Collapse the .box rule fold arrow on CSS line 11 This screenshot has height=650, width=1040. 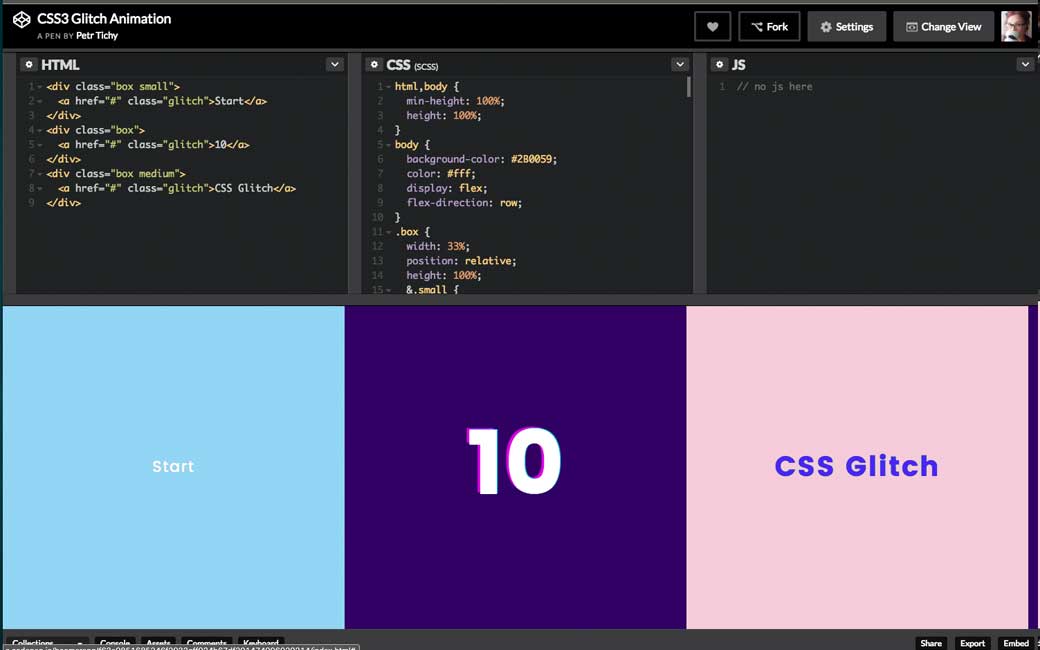(x=388, y=232)
